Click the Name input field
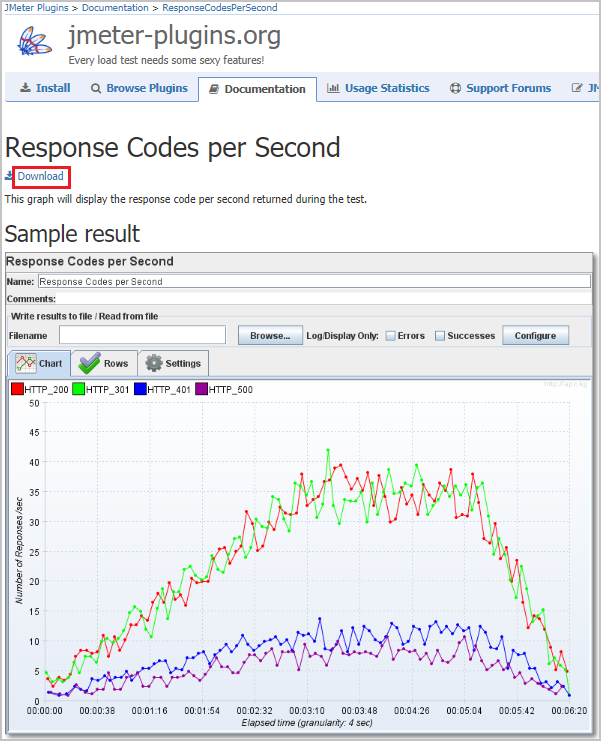The image size is (601, 741). [x=314, y=281]
